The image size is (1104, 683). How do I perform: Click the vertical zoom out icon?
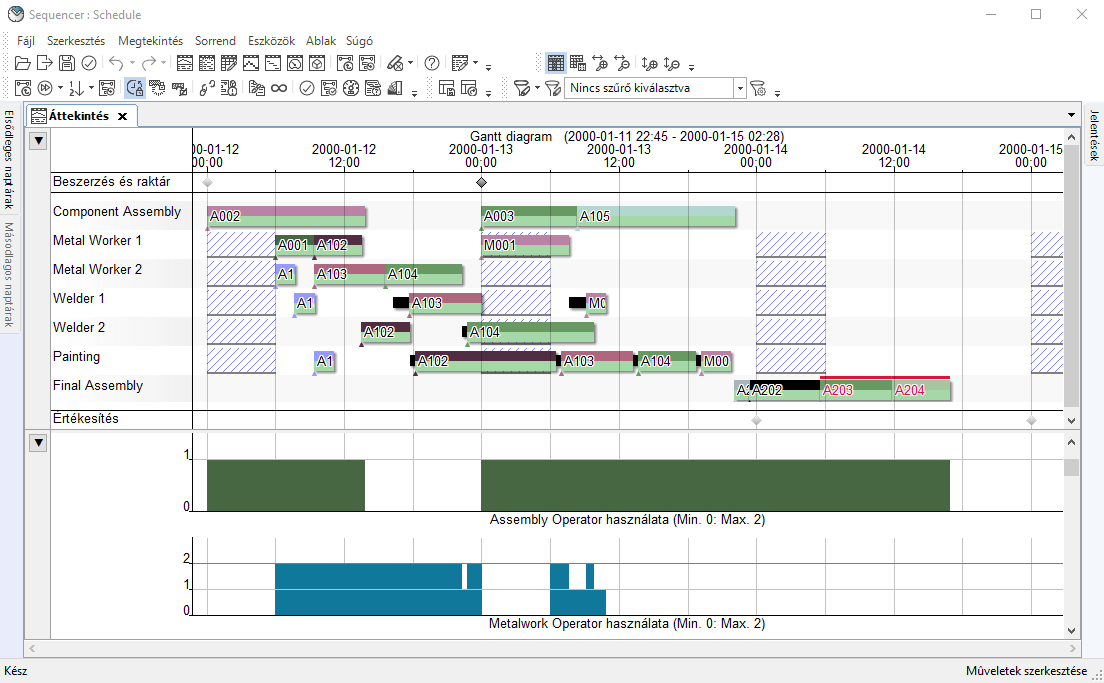(672, 63)
